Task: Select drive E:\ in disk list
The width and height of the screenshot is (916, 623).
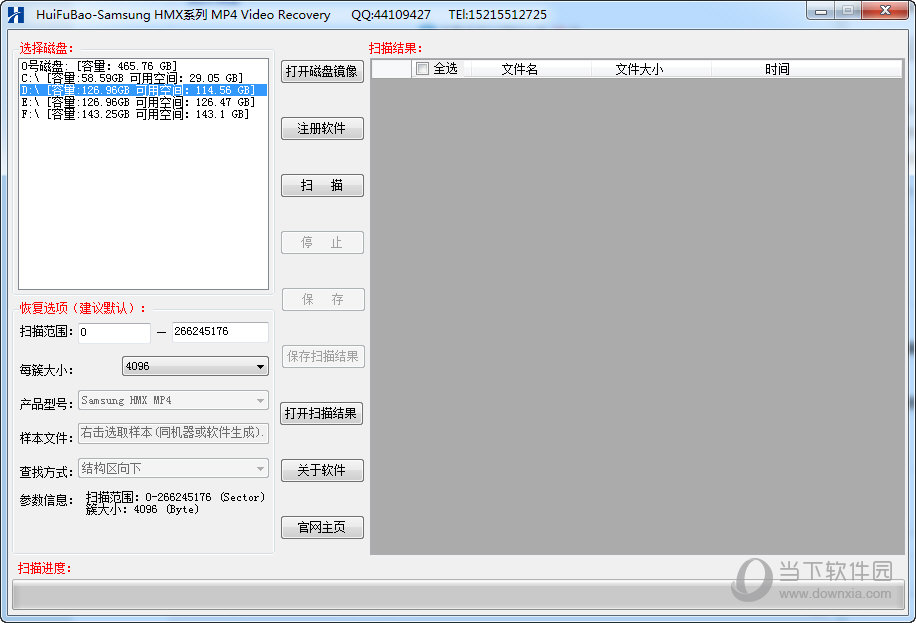Action: [x=143, y=102]
